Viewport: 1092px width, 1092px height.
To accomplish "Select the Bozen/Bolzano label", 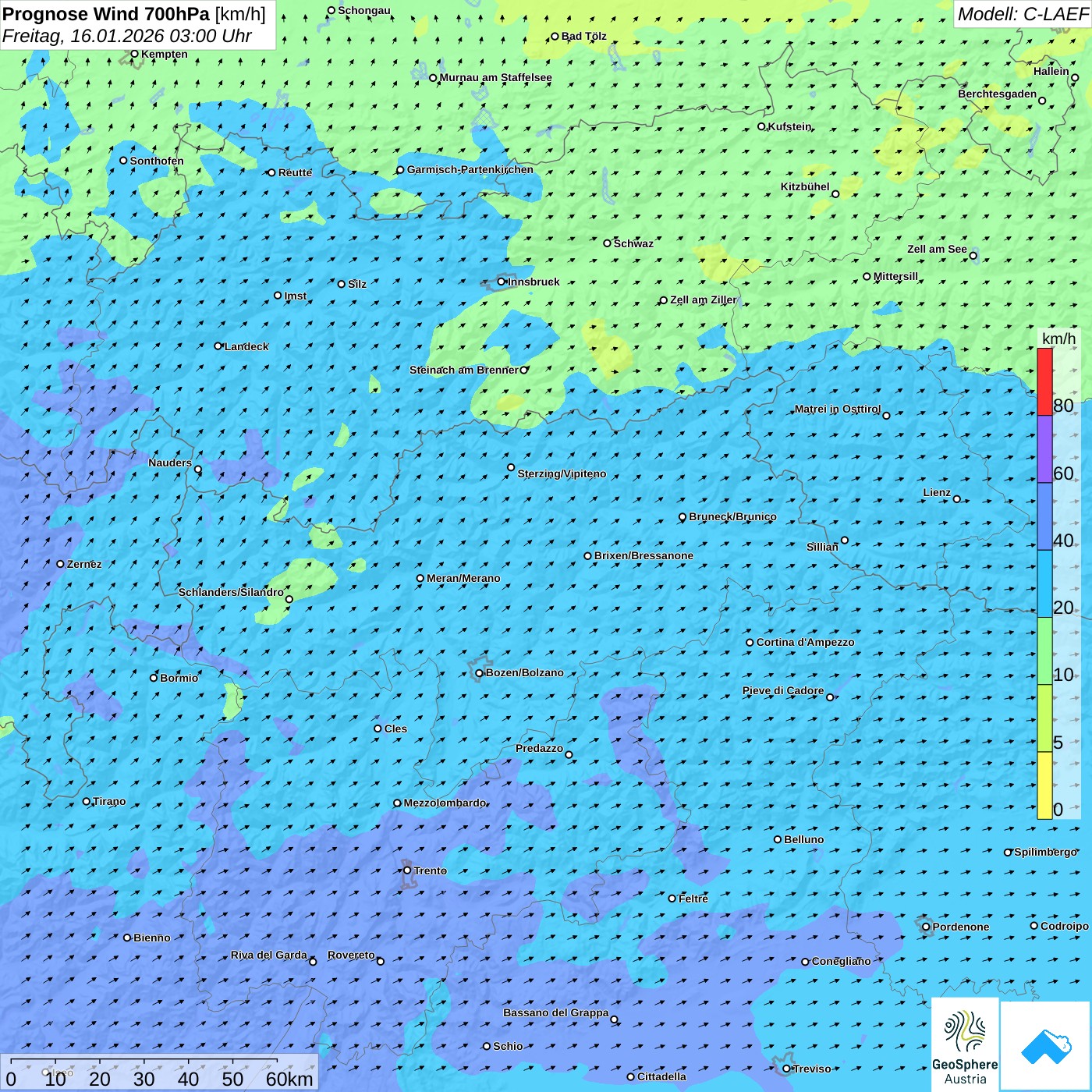I will pyautogui.click(x=525, y=672).
